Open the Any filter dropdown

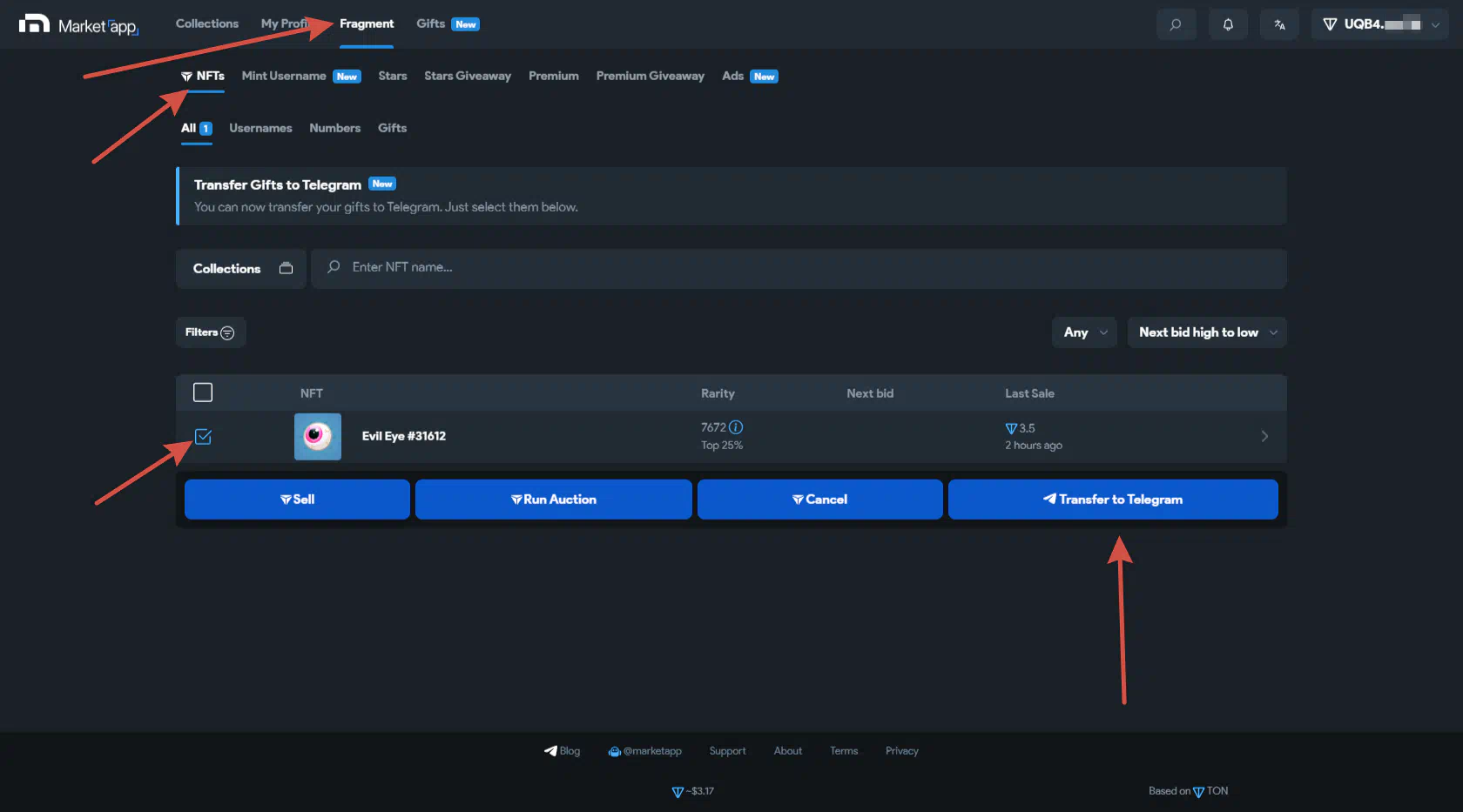tap(1084, 332)
